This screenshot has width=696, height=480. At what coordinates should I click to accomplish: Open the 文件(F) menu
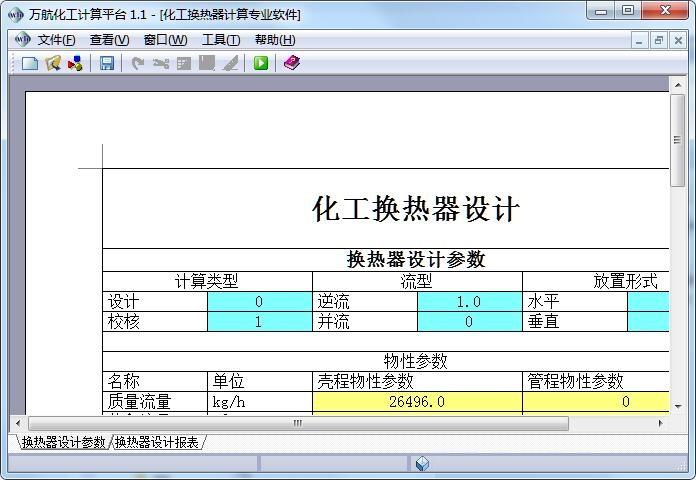[56, 40]
